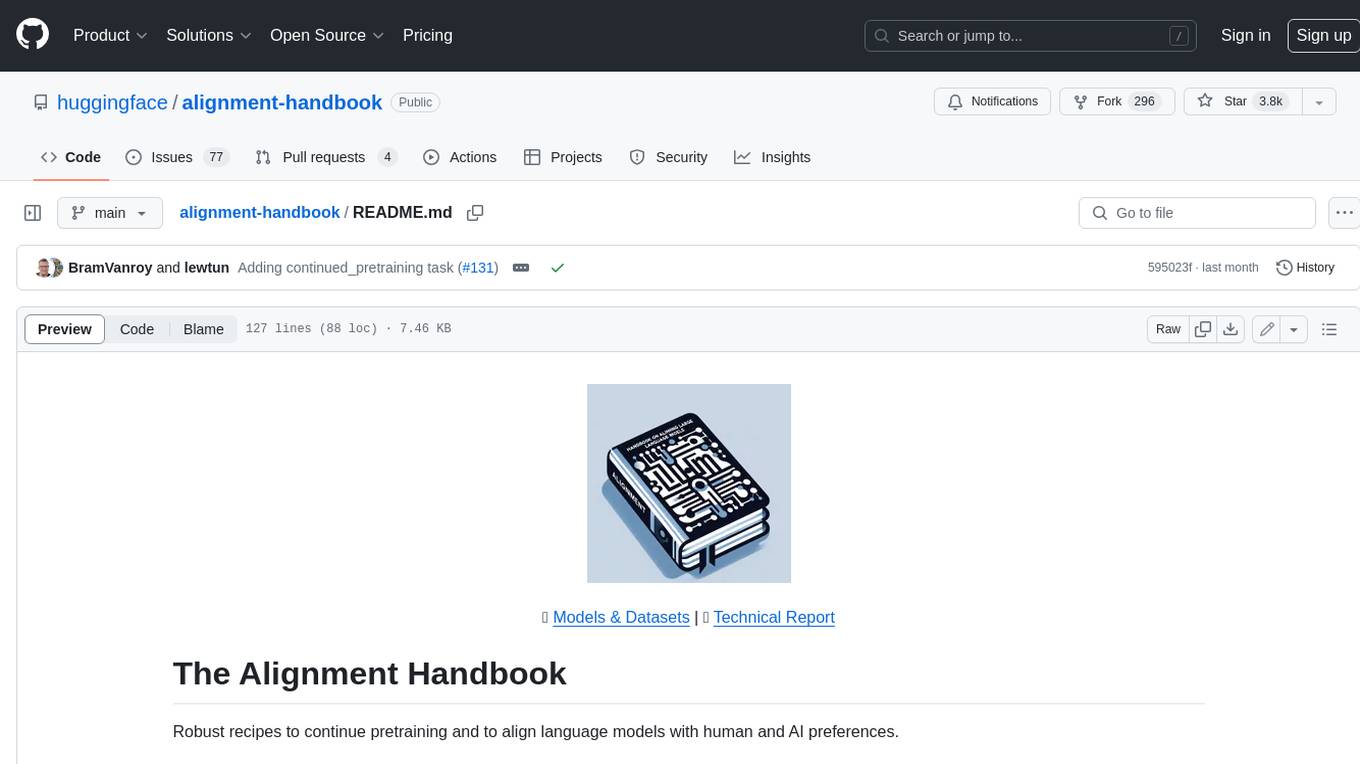The image size is (1360, 764).
Task: Open the document outline
Action: pyautogui.click(x=1329, y=329)
